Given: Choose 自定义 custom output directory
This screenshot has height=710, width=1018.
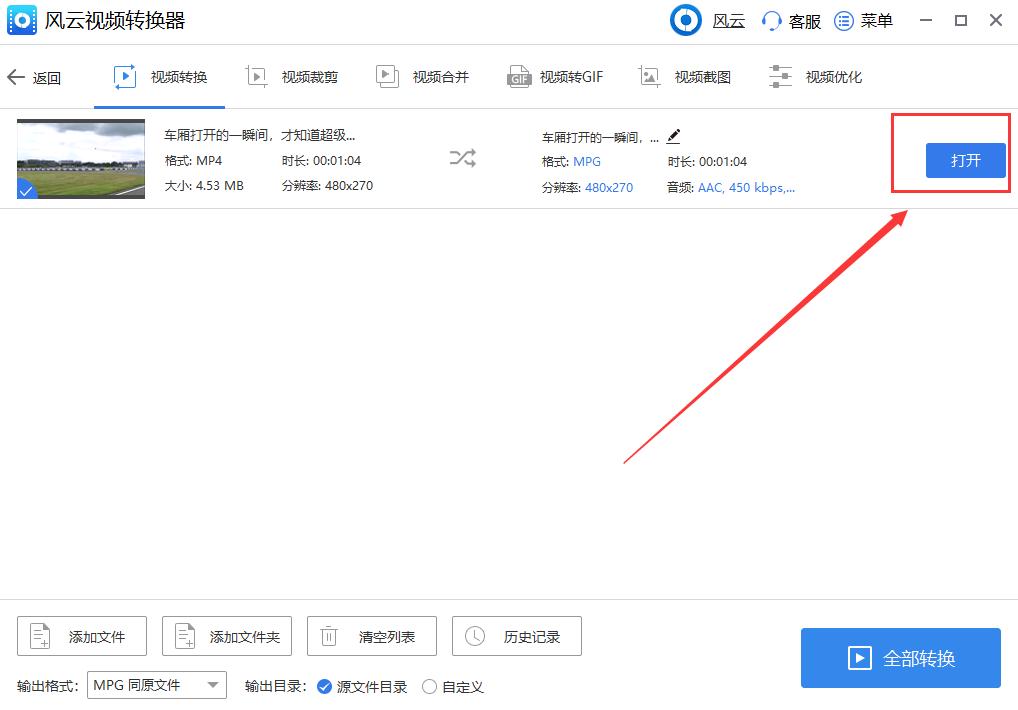Looking at the screenshot, I should [x=430, y=687].
